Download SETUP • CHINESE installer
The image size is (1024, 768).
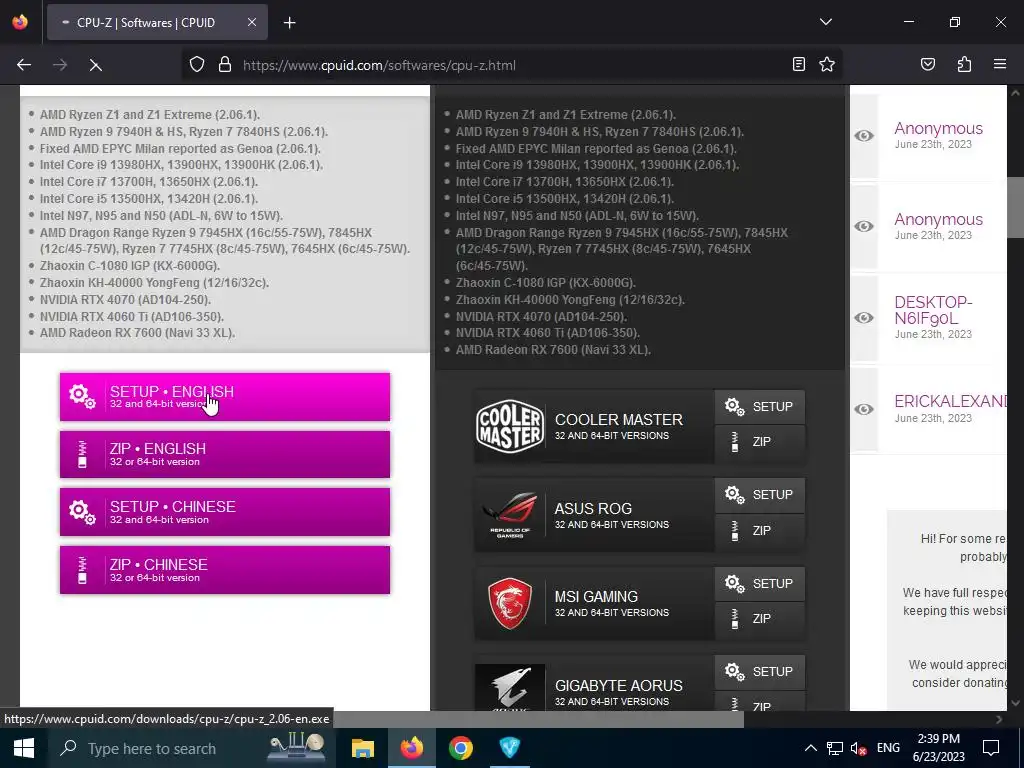click(225, 512)
